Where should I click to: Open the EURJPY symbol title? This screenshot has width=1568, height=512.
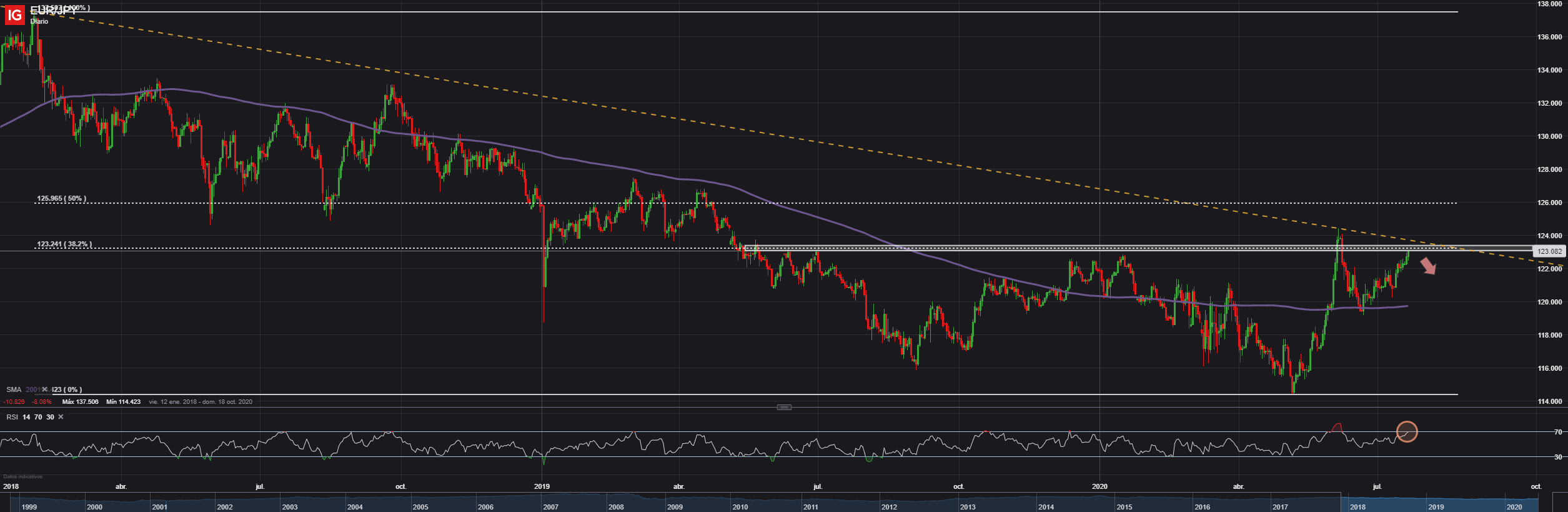click(x=53, y=10)
